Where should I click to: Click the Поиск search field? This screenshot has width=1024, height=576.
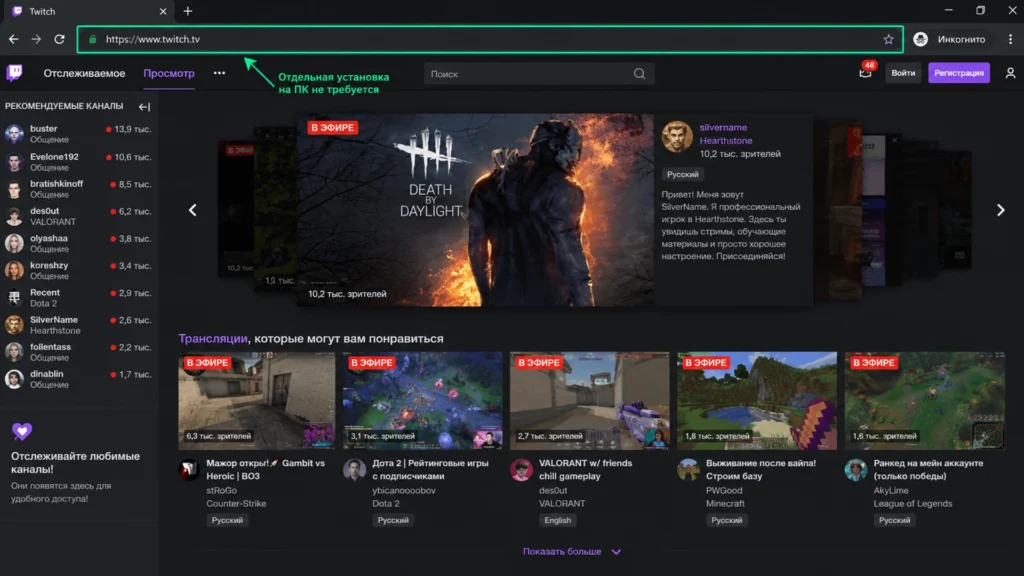[528, 74]
